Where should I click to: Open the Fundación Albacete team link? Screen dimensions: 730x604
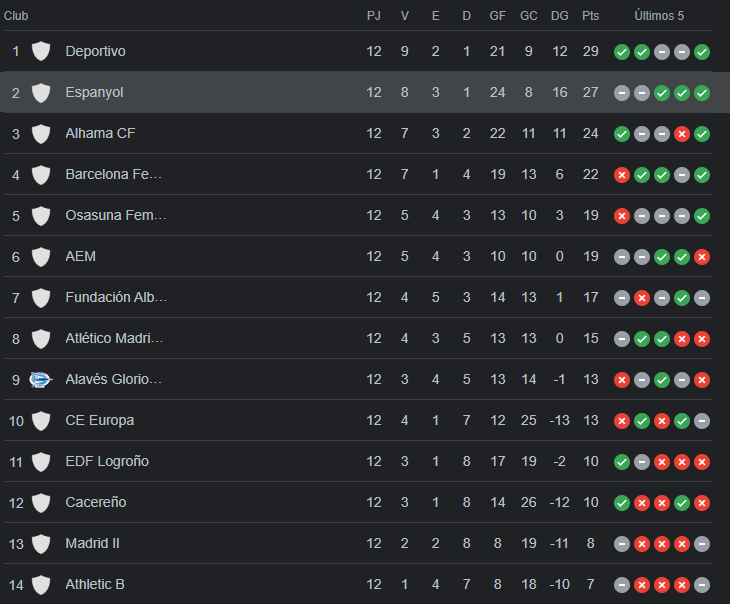click(x=116, y=297)
